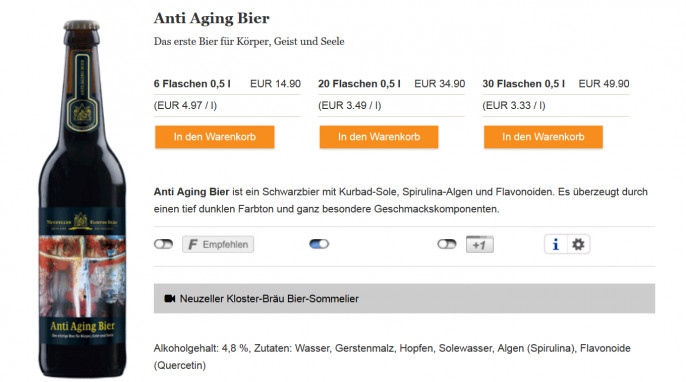Add 6 Flaschen to Warenkorb

(214, 137)
